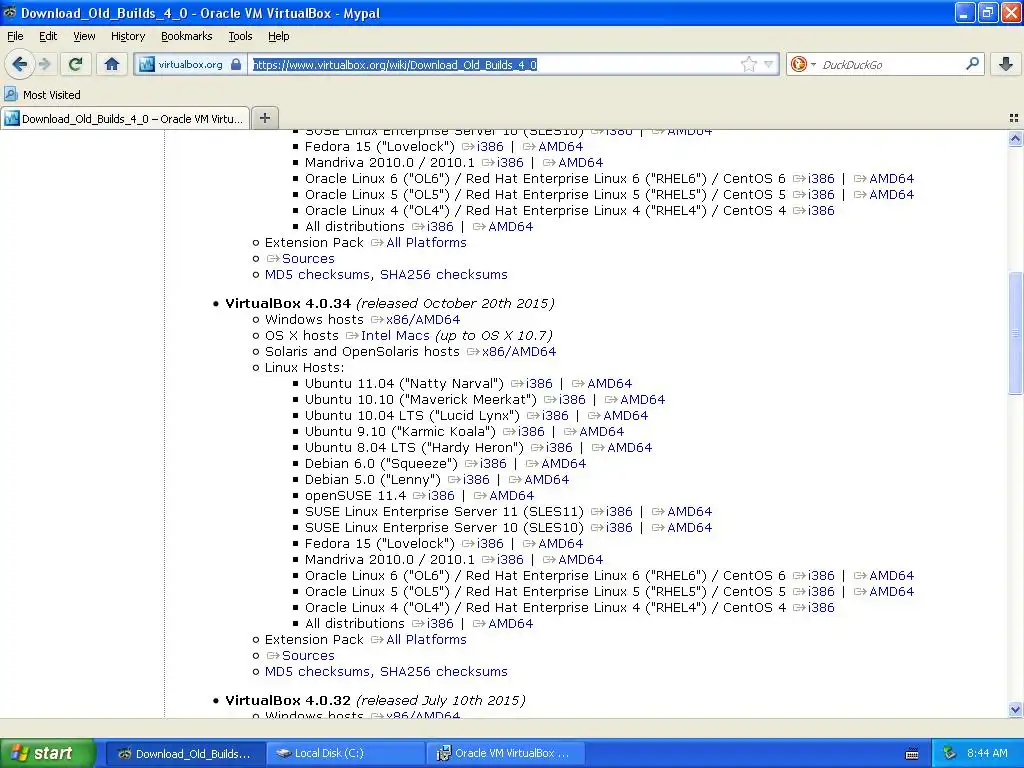Open the File menu

(x=15, y=36)
